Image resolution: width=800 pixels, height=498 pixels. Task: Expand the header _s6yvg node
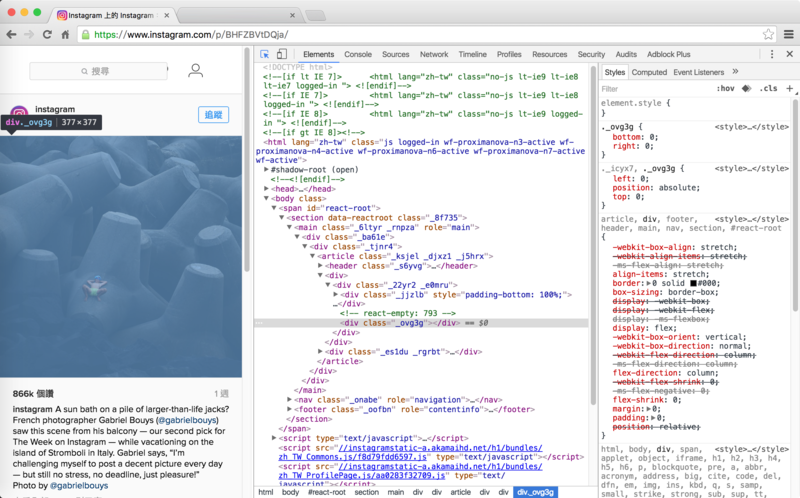pyautogui.click(x=320, y=266)
